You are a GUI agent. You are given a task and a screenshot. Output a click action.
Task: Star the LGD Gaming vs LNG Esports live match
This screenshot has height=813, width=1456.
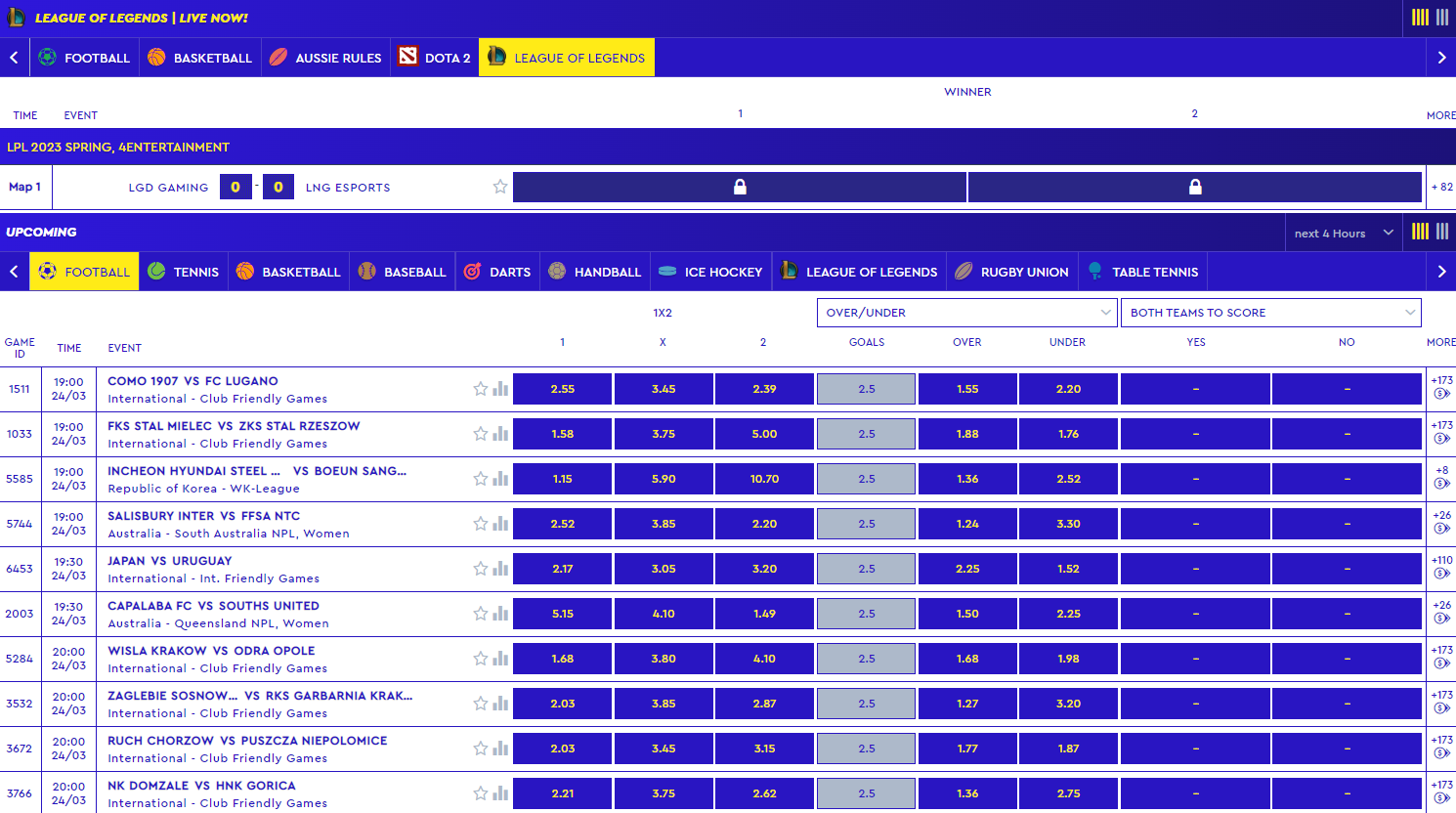click(x=500, y=187)
